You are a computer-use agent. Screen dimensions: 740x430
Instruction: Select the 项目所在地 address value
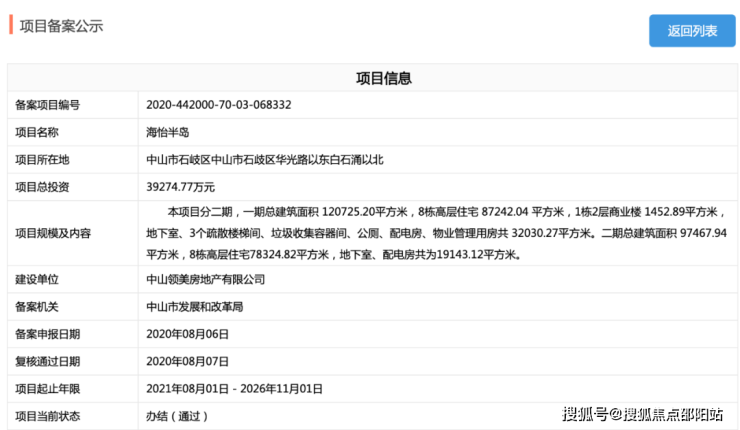click(265, 160)
